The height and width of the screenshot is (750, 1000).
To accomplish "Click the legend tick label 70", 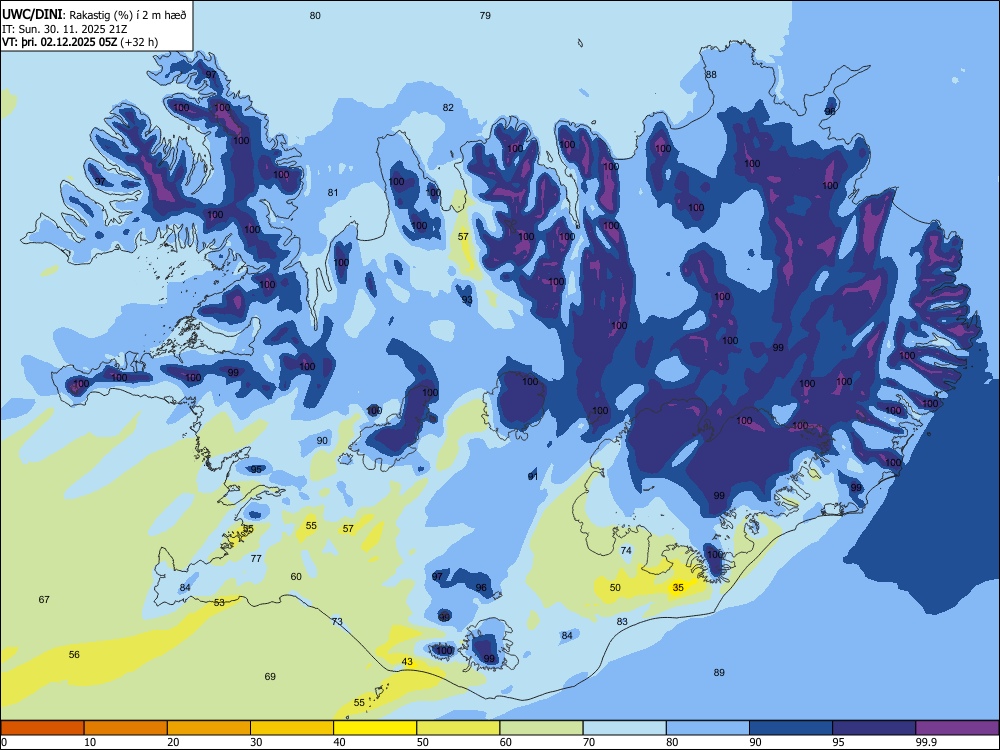I will [589, 742].
